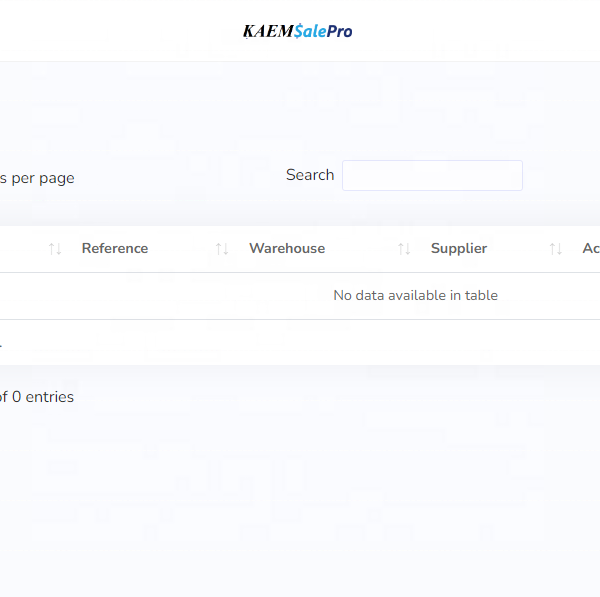Click 'No data available in table' message
This screenshot has width=600, height=597.
[x=415, y=296]
